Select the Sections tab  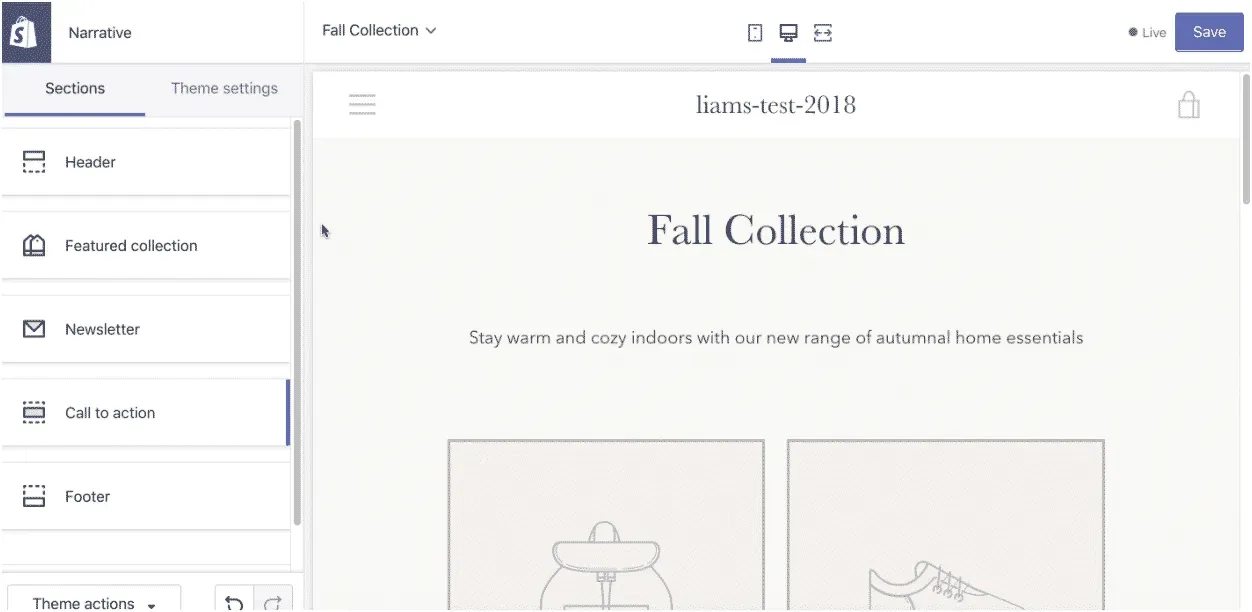(x=74, y=88)
